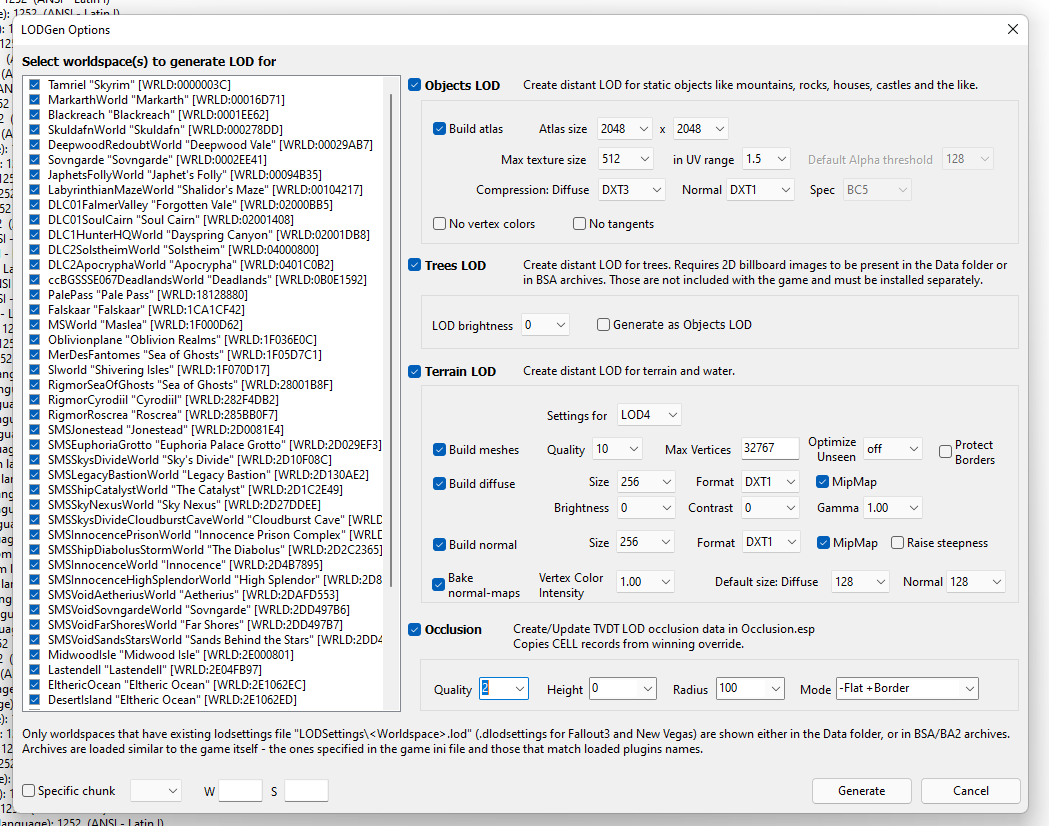Close the LODGen Options dialog

tap(1013, 29)
